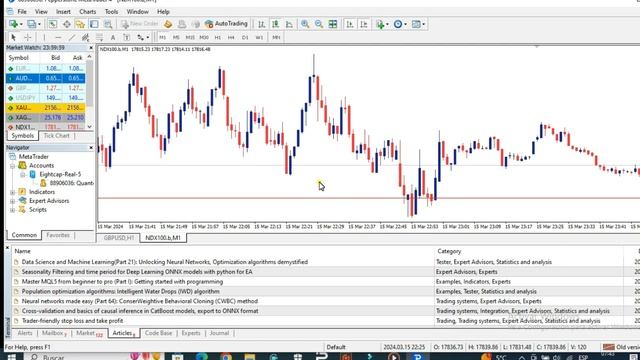Open the Strategy Tester from the toolbar

108,24
